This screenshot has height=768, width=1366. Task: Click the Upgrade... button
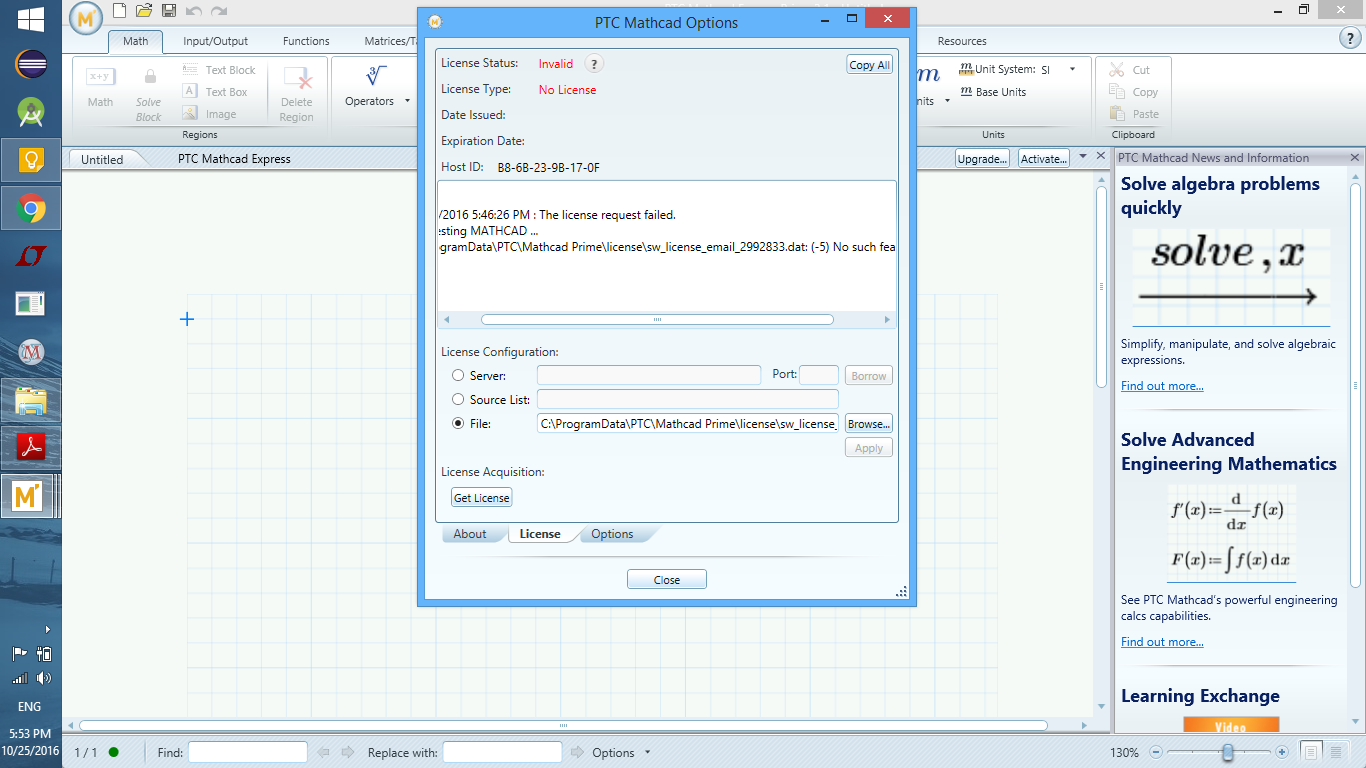981,159
